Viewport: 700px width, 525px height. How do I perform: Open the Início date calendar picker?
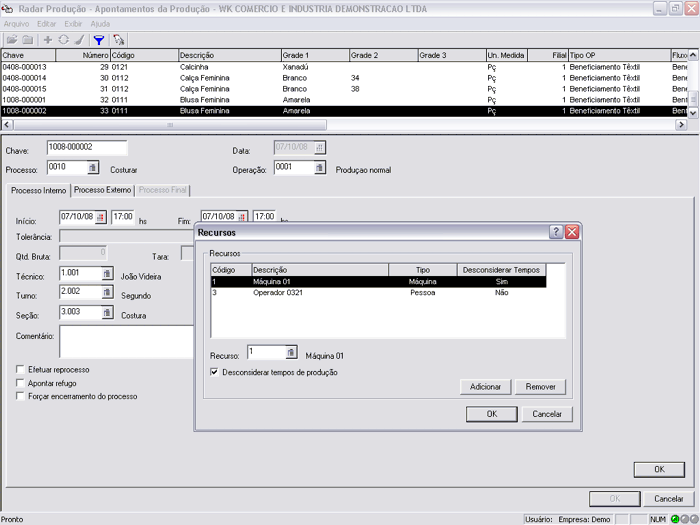pos(100,217)
